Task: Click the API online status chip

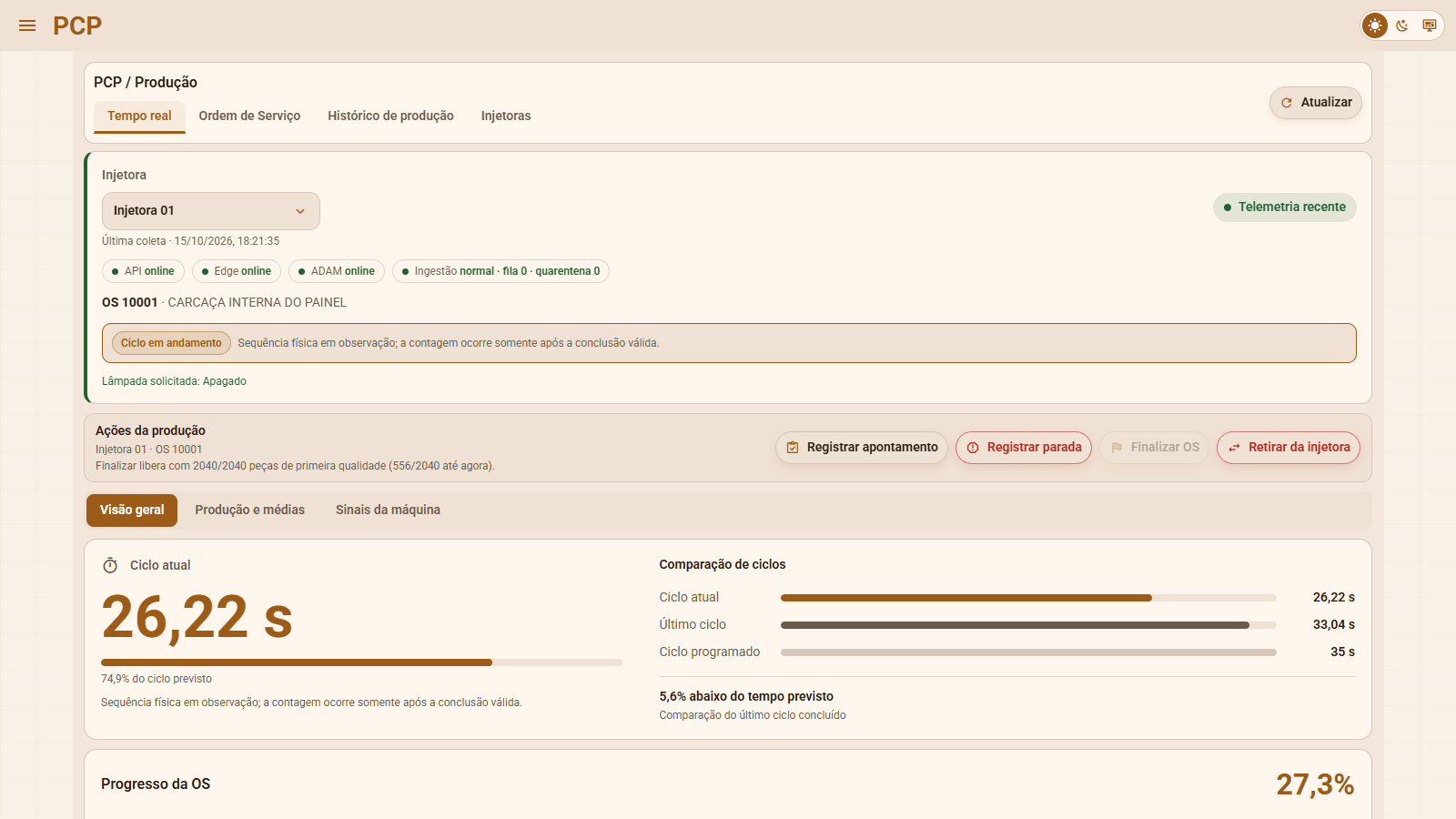Action: 143,271
